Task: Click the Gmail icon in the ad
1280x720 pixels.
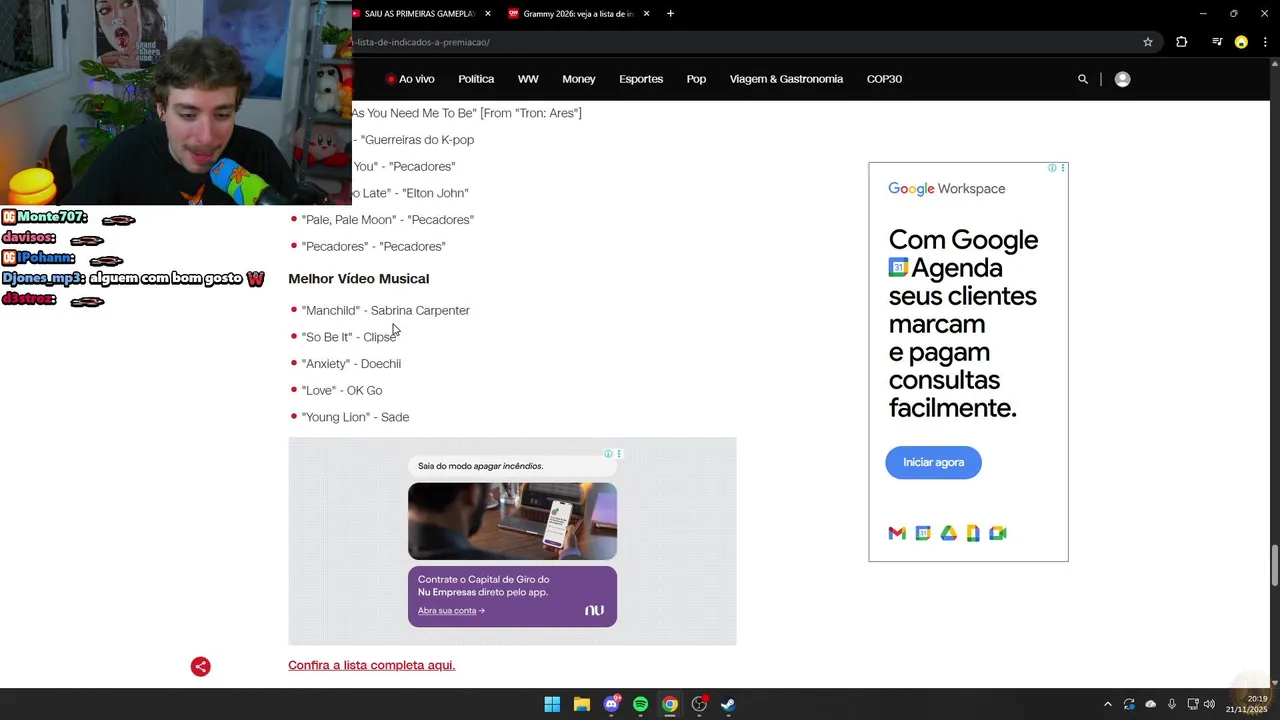Action: 897,533
